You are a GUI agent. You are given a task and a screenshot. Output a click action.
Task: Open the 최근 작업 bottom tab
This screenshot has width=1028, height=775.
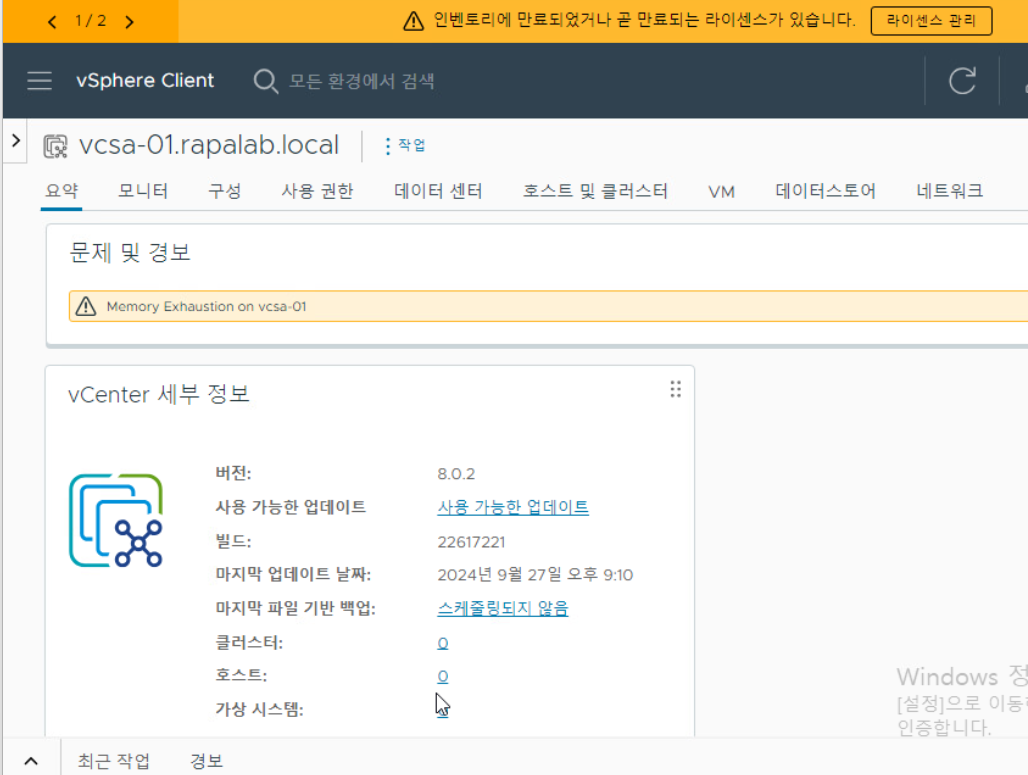click(x=114, y=761)
